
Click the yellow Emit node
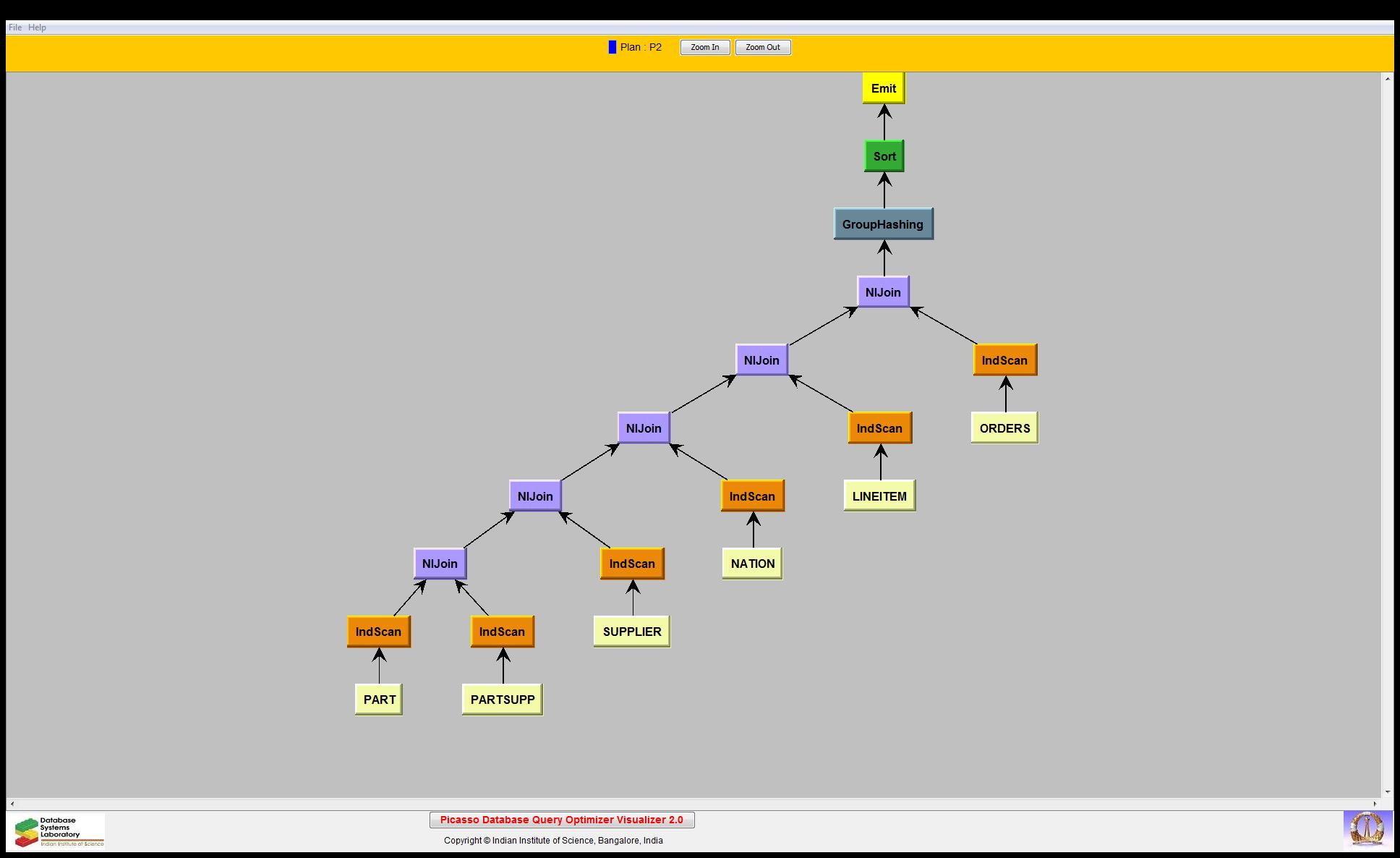[x=883, y=88]
